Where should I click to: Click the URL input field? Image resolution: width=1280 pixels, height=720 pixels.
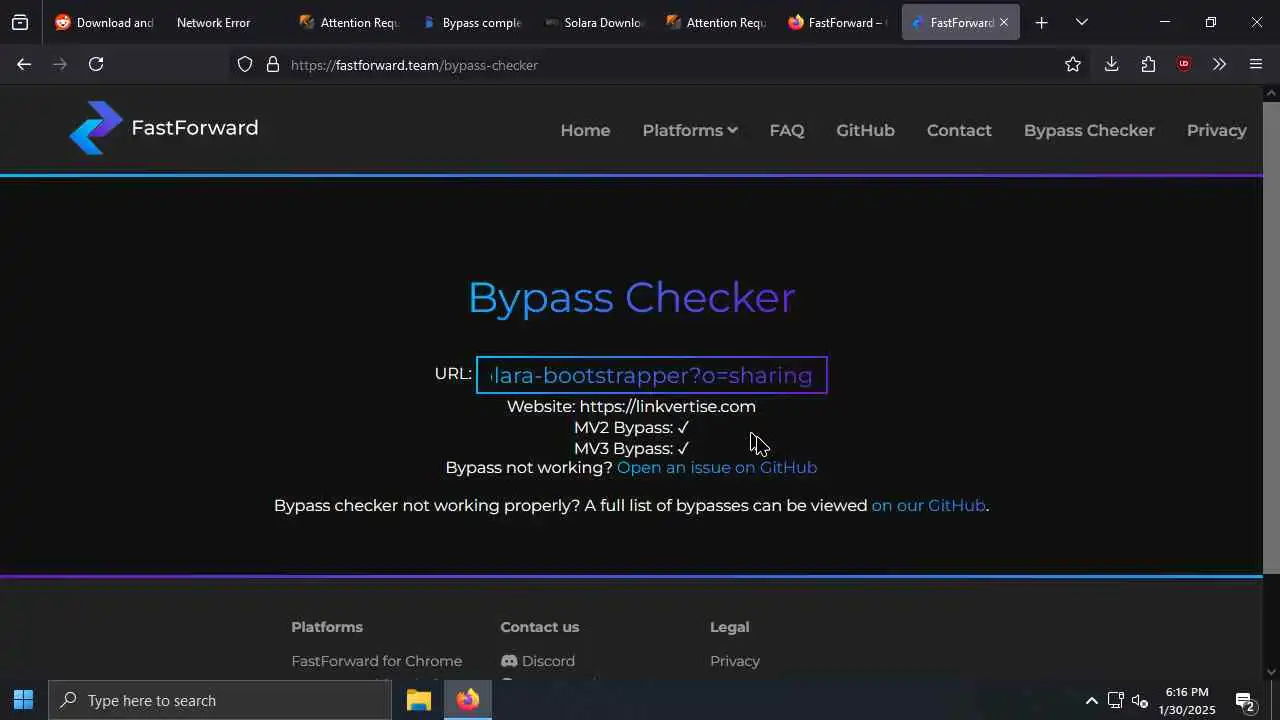[x=652, y=375]
